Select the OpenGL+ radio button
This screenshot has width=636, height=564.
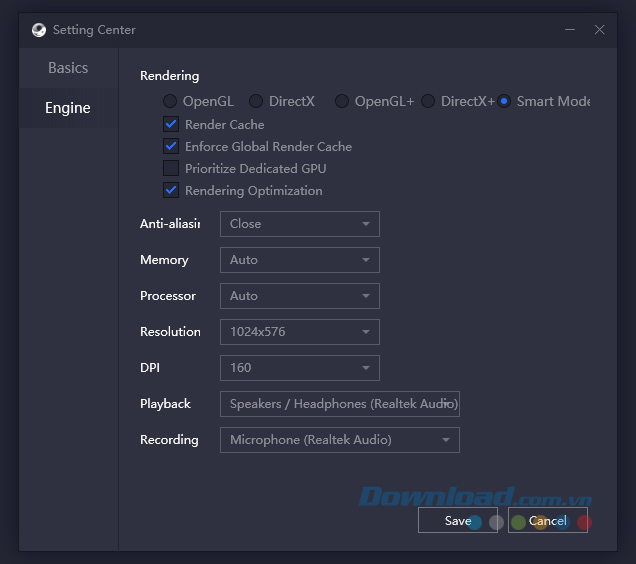(342, 101)
